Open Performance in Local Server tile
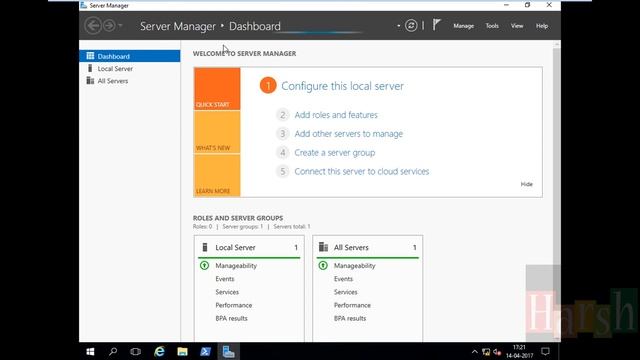This screenshot has width=640, height=360. point(233,305)
